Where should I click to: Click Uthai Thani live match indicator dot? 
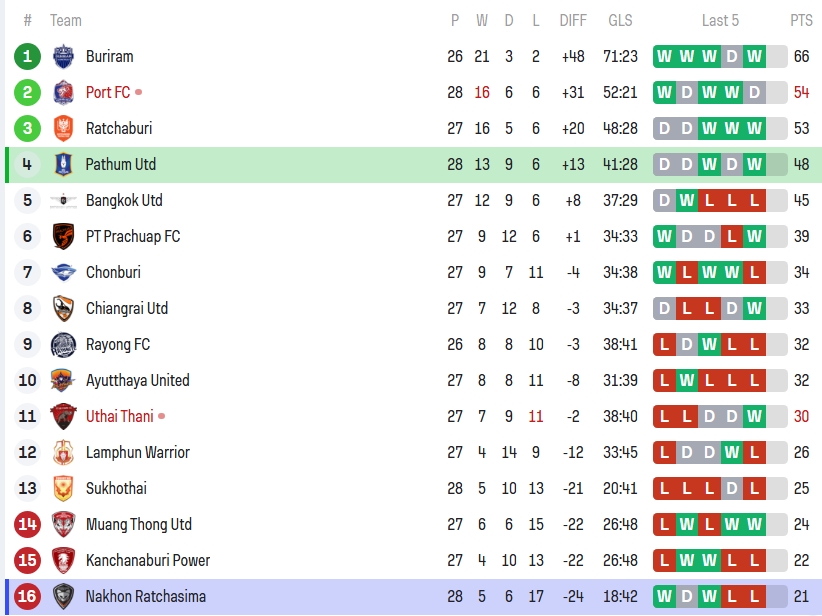162,416
